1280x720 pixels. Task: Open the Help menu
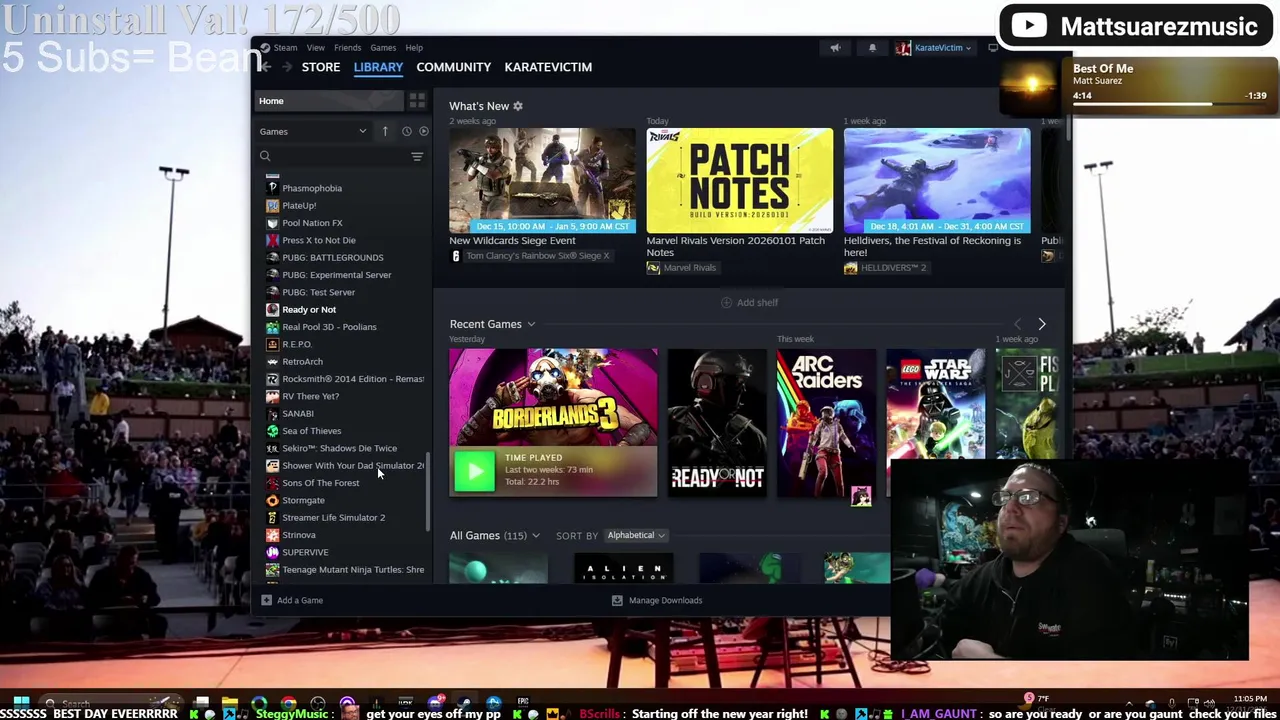pos(414,48)
